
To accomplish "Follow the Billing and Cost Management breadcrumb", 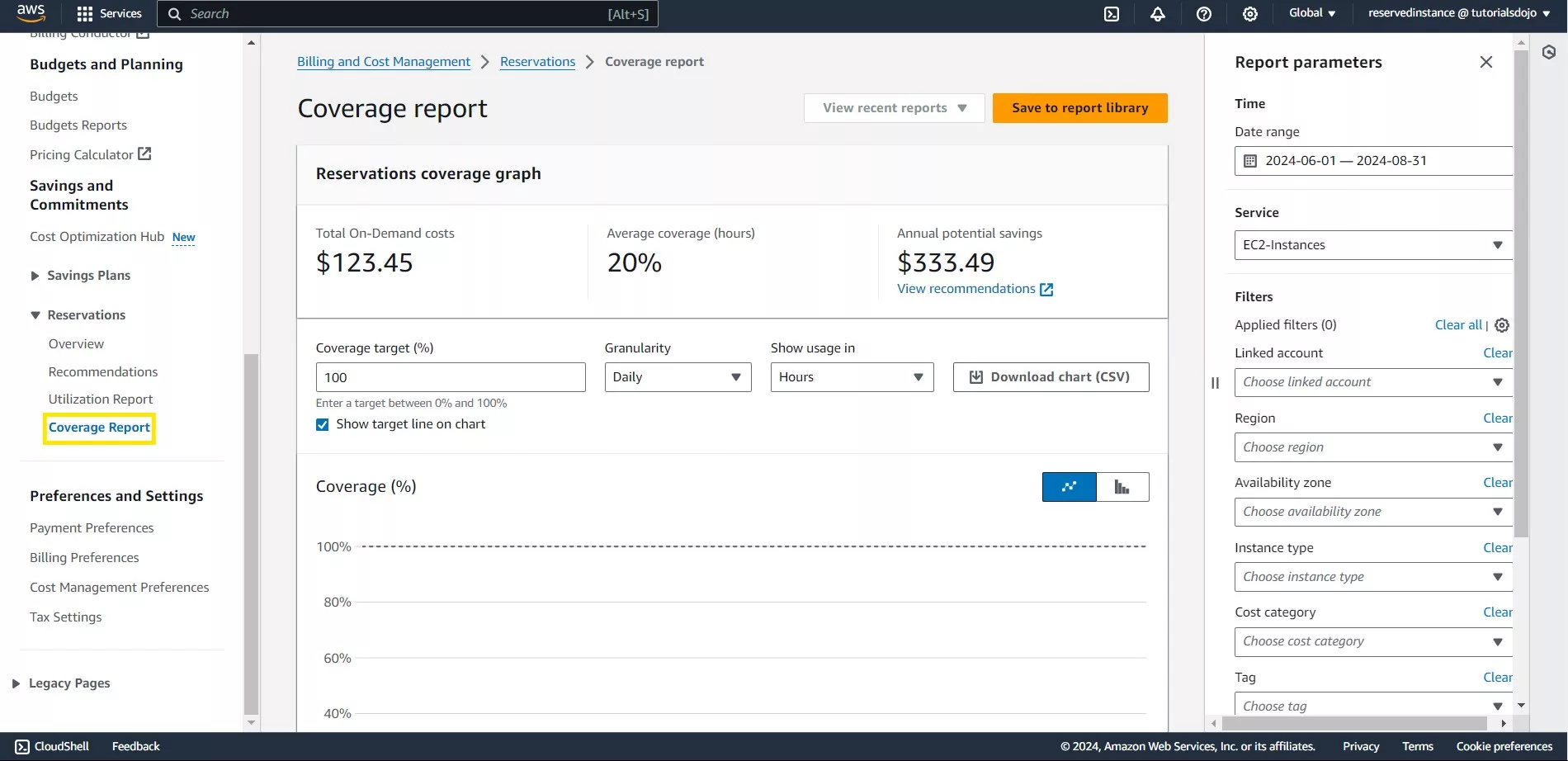I will pyautogui.click(x=384, y=62).
